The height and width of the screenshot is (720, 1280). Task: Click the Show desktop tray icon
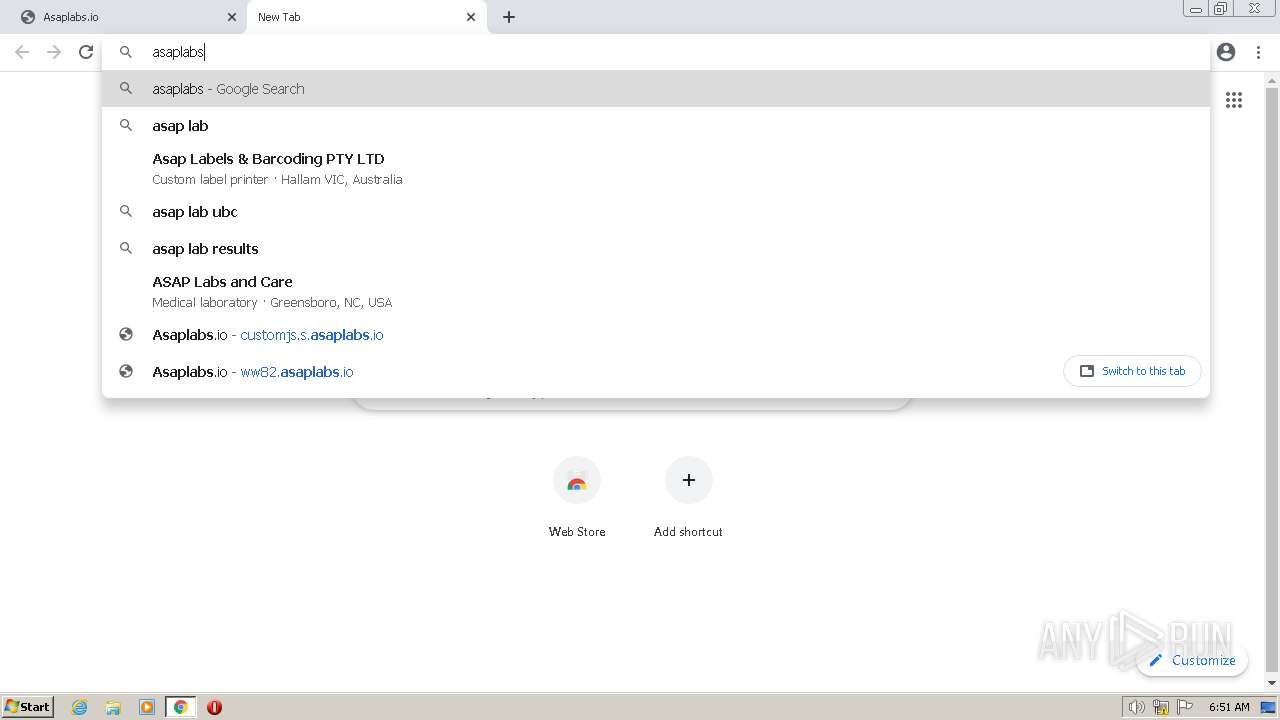(1268, 707)
